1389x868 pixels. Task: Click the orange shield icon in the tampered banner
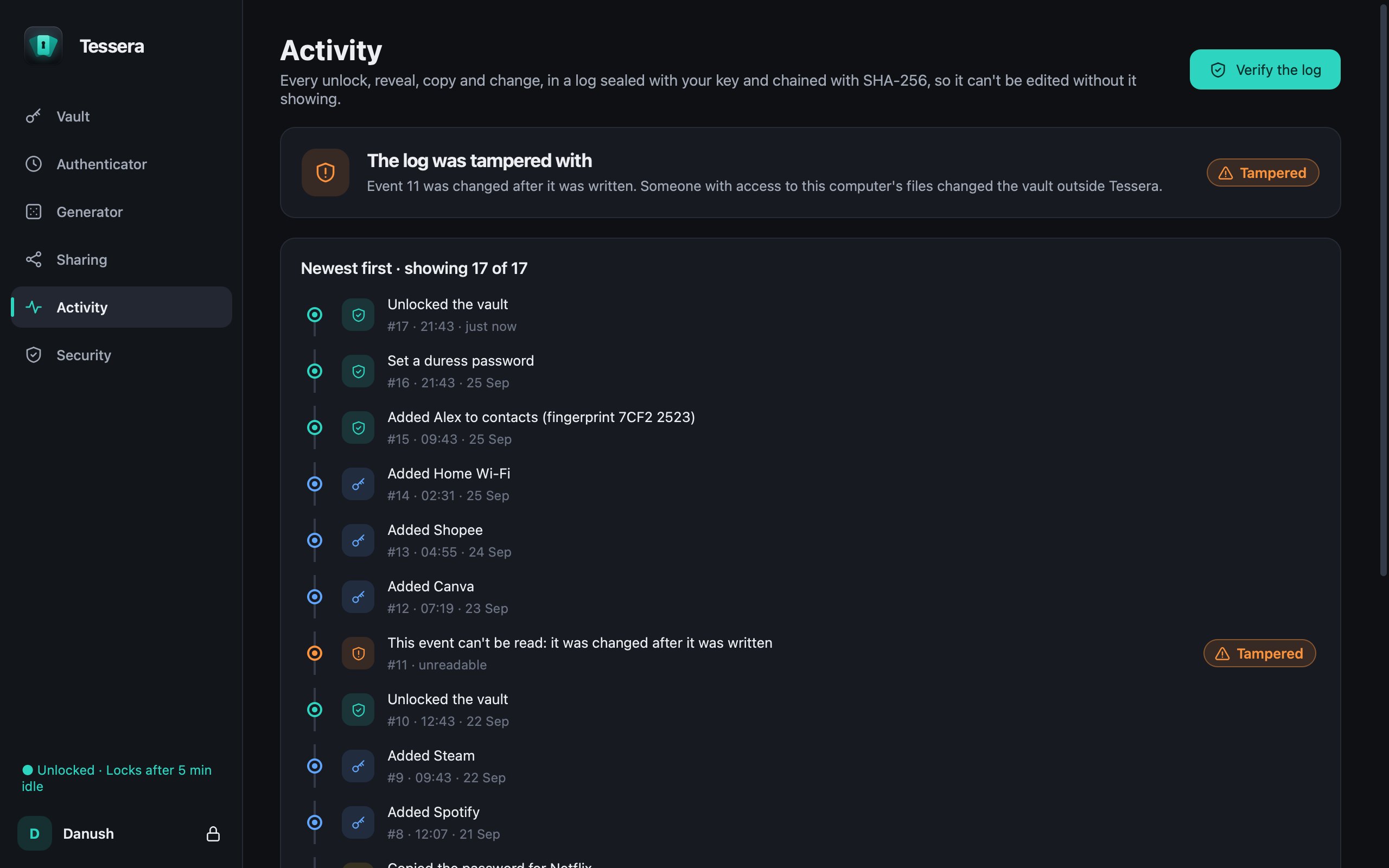coord(326,173)
